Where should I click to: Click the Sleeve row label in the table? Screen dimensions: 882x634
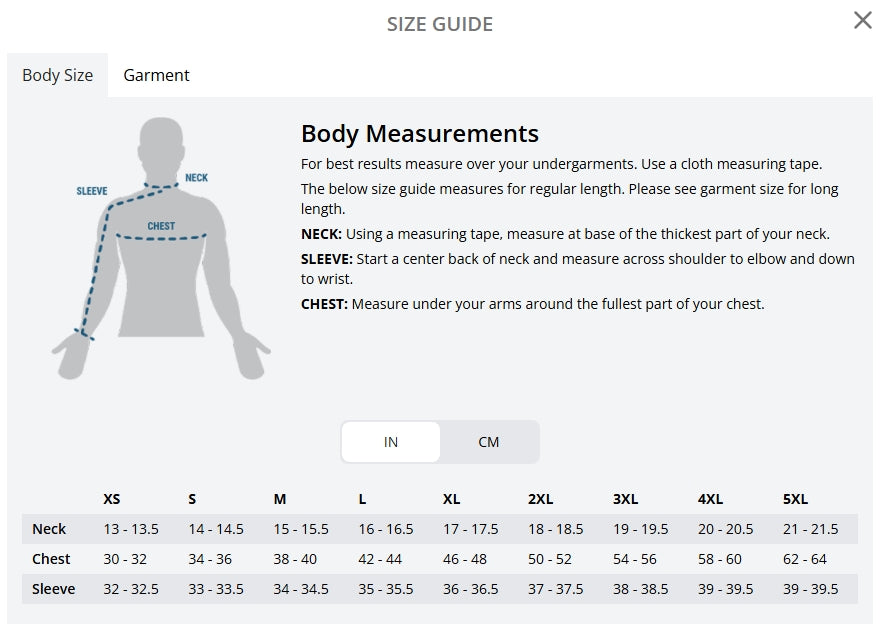53,589
